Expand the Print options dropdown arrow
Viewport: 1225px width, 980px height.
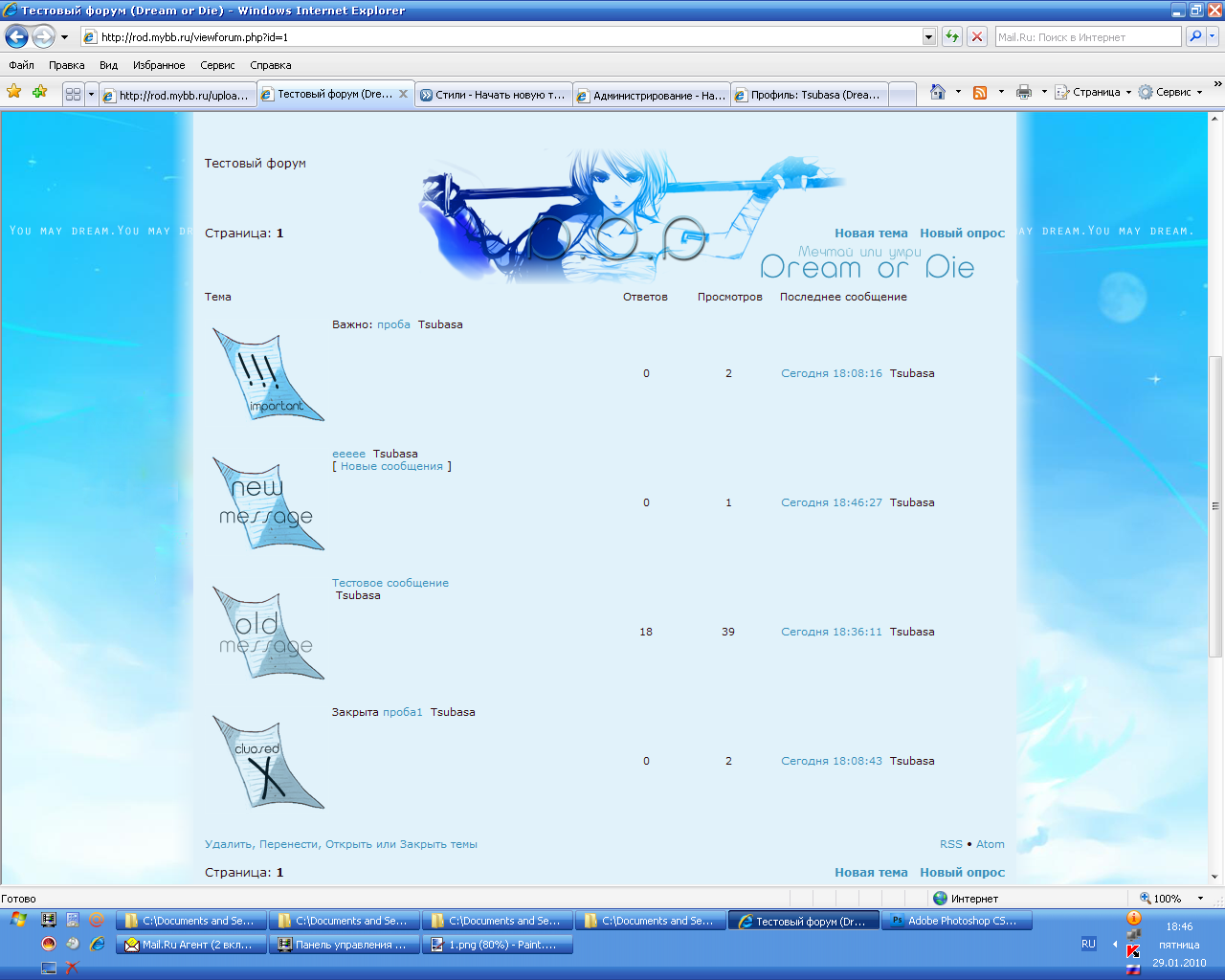[x=1044, y=92]
